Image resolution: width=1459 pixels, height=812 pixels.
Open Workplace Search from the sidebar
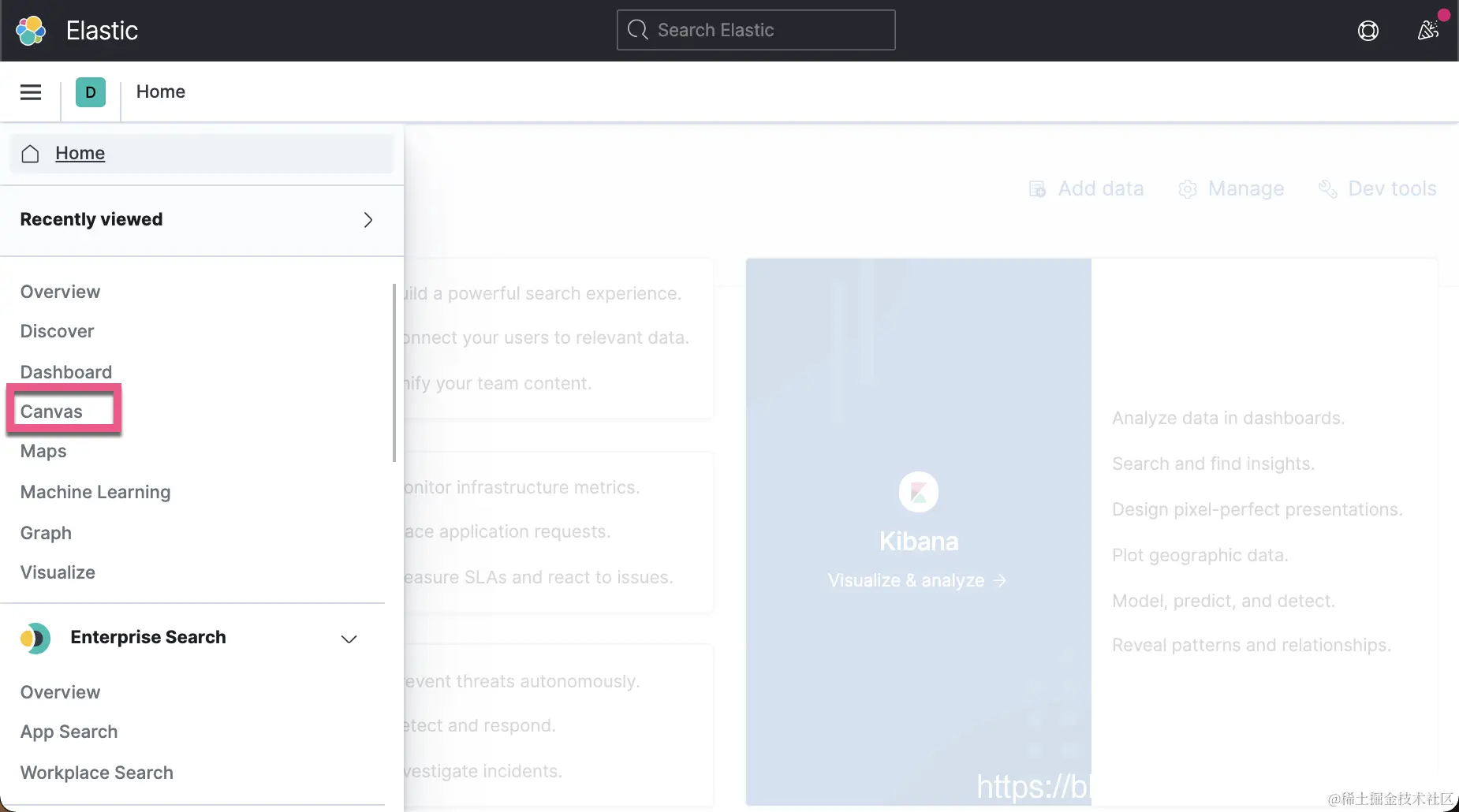pos(96,773)
